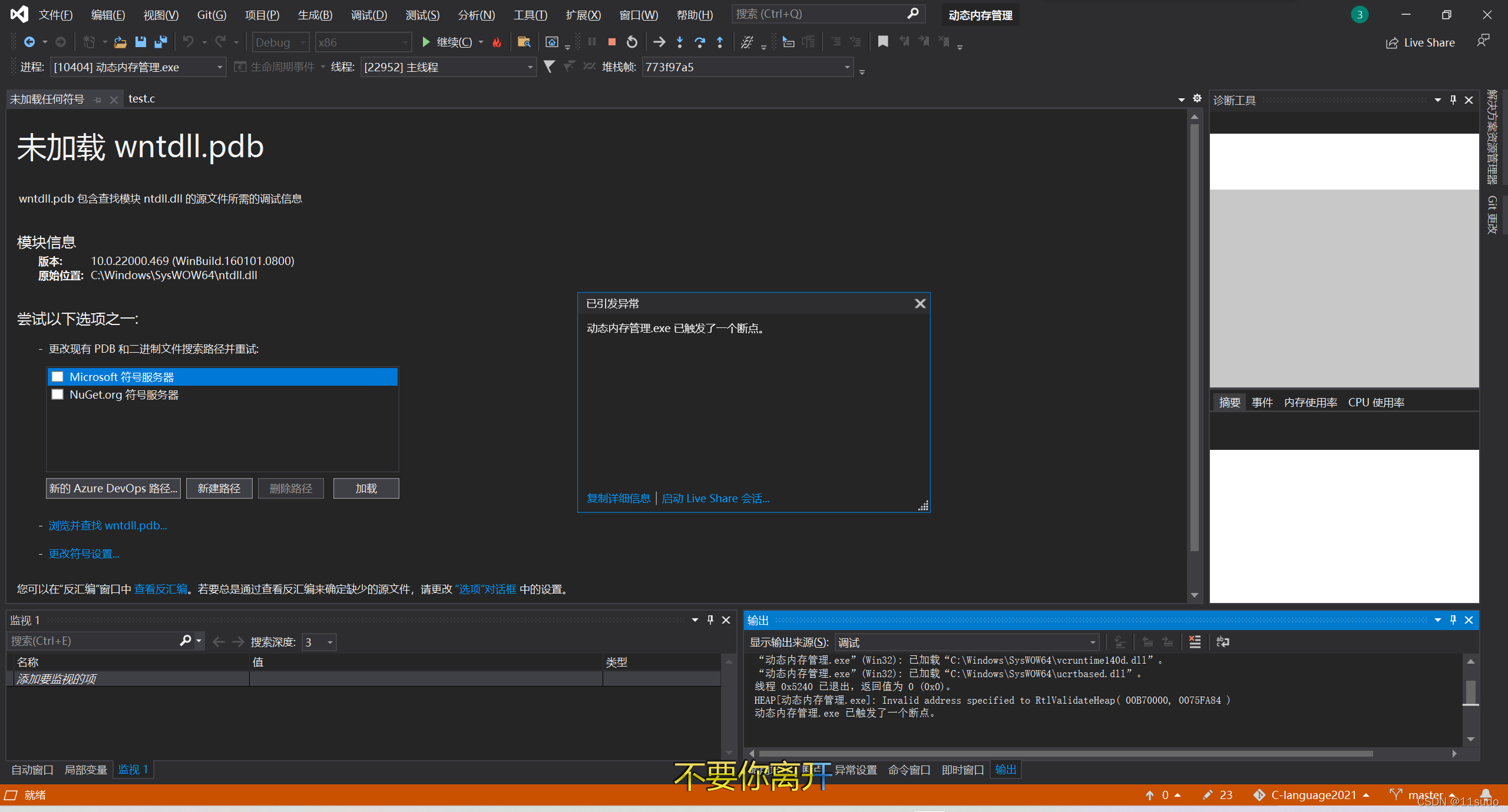Click the Hot Reload flame icon
Viewport: 1508px width, 812px height.
pos(497,42)
